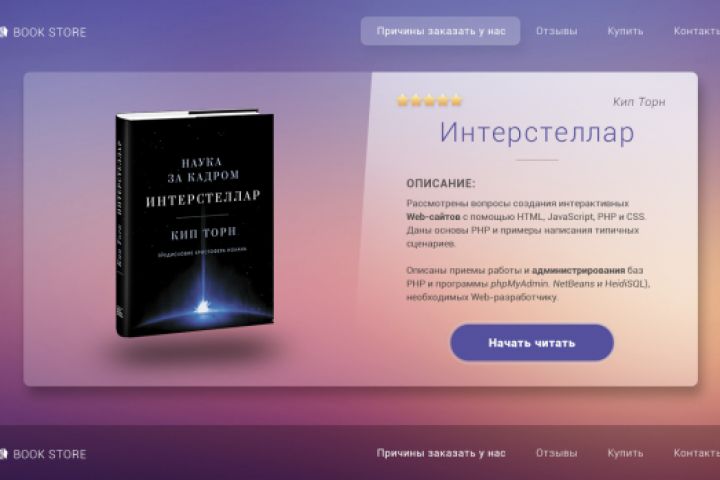720x480 pixels.
Task: Click the author name 'Кип Торн'
Action: (x=639, y=102)
